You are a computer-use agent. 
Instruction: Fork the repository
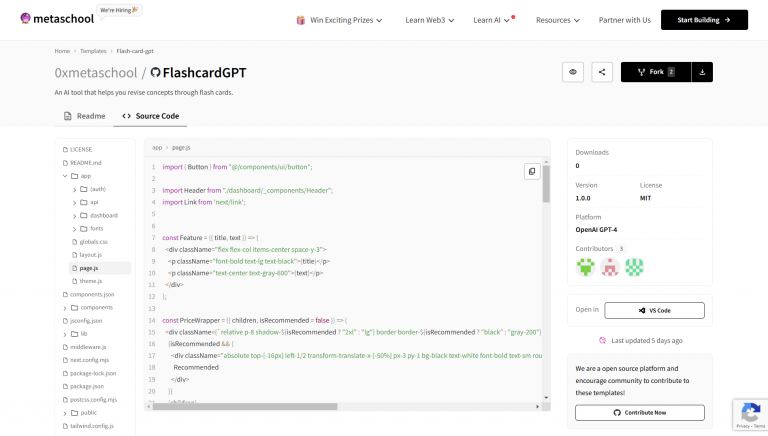point(656,72)
